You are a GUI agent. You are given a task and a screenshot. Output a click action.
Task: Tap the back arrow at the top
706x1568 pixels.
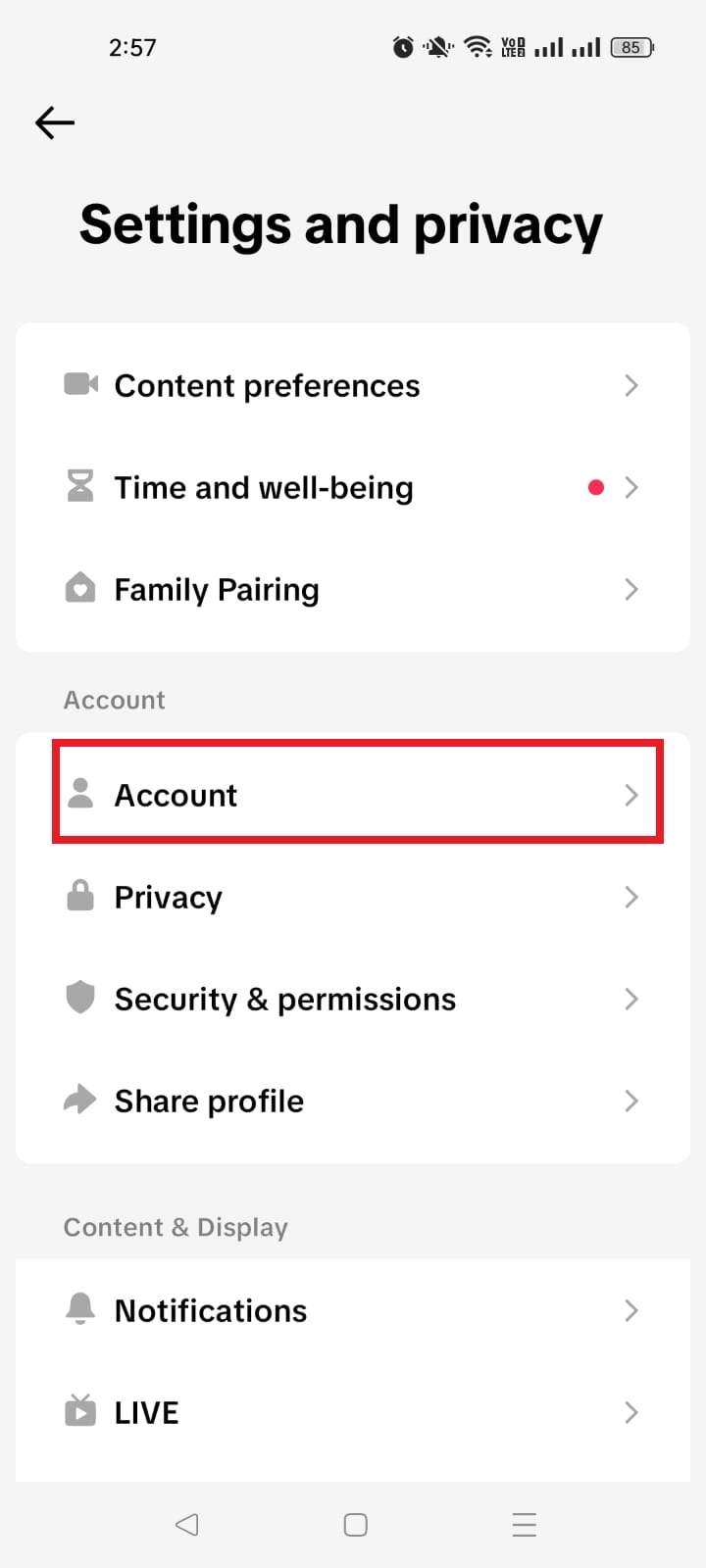54,122
